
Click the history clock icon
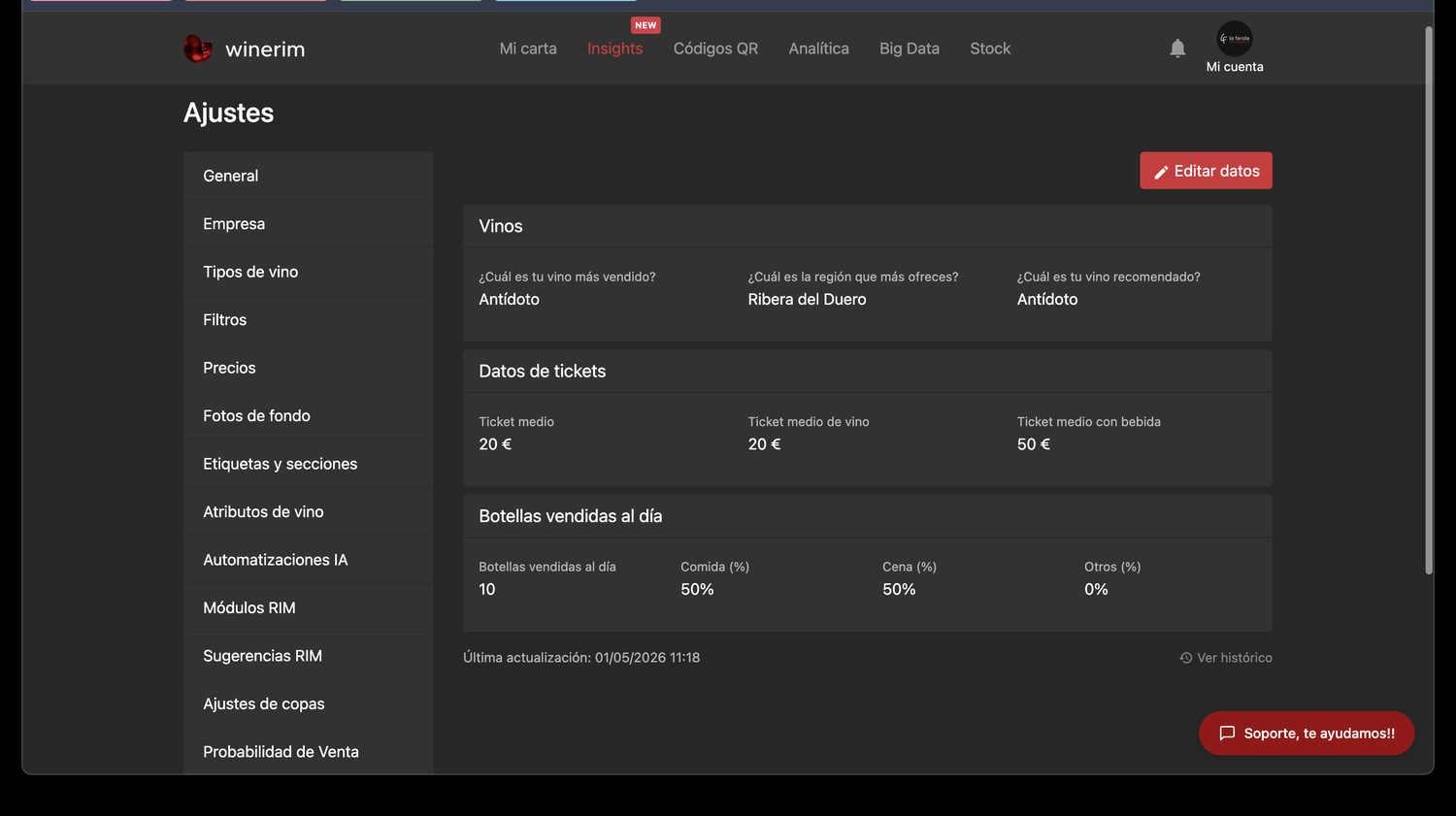click(x=1185, y=658)
